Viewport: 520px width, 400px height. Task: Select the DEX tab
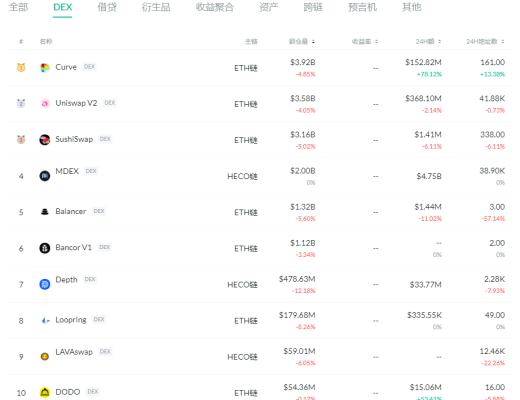click(62, 7)
